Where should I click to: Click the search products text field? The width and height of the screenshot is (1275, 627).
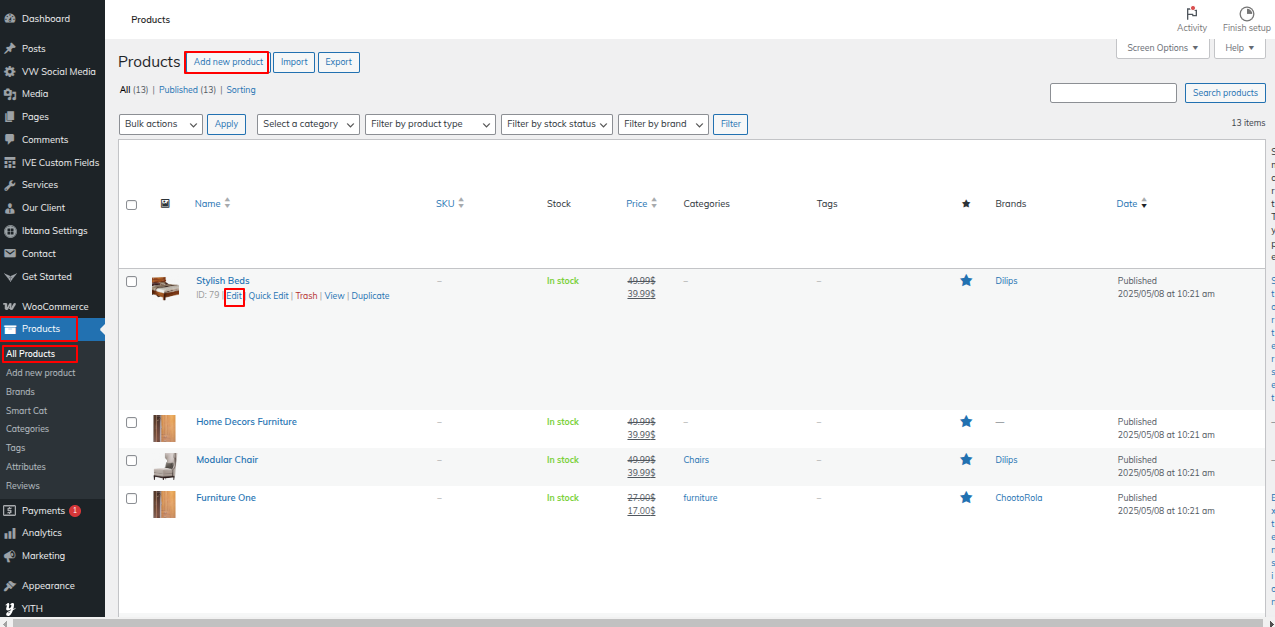point(1113,93)
